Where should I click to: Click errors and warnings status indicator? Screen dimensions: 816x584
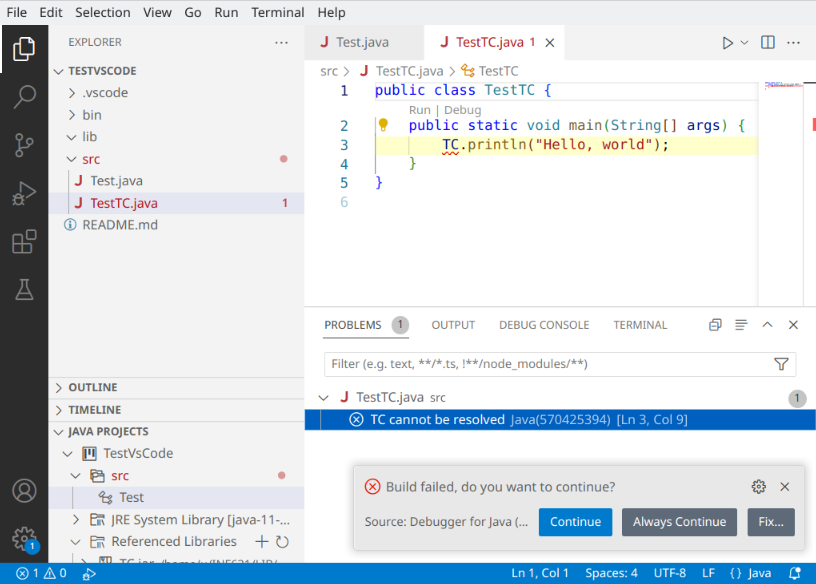41,574
